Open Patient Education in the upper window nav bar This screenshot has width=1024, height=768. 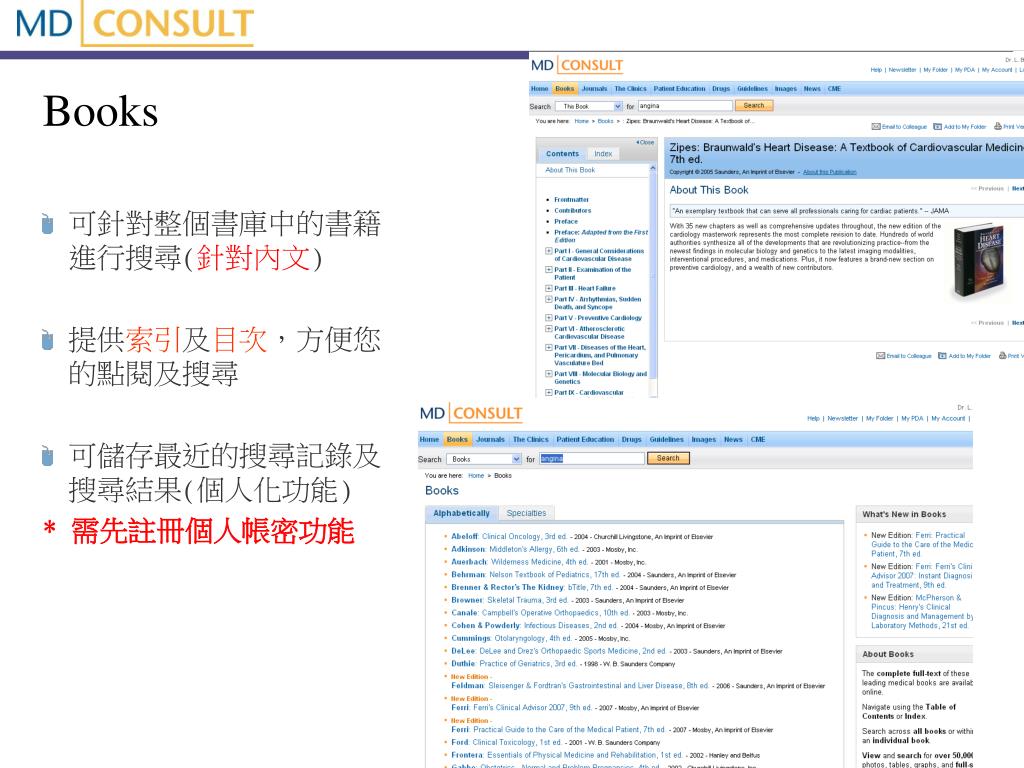(x=679, y=89)
